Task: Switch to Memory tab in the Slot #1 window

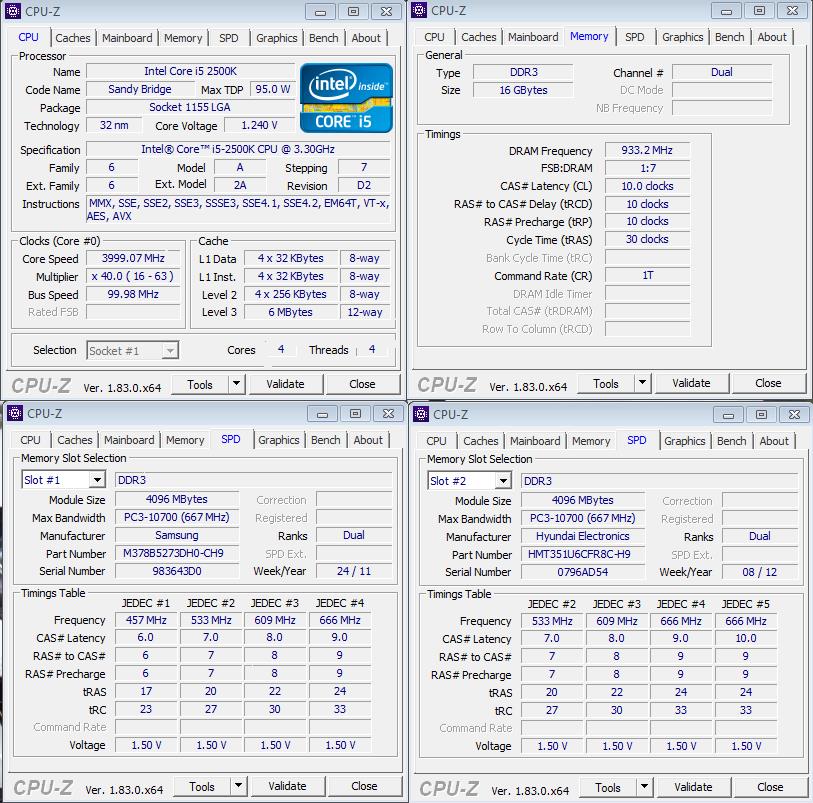Action: click(185, 440)
